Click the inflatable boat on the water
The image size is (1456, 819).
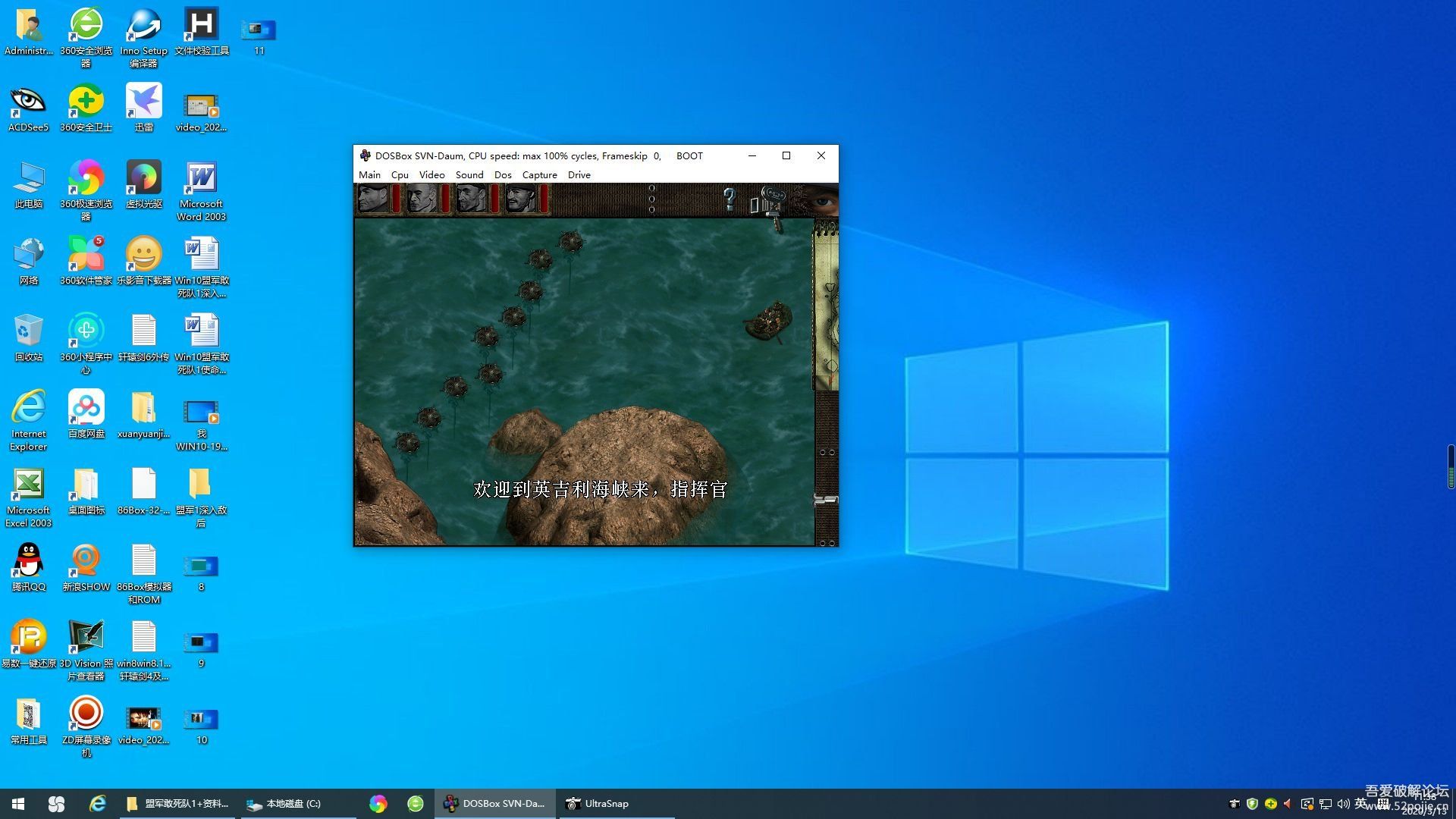[x=768, y=322]
